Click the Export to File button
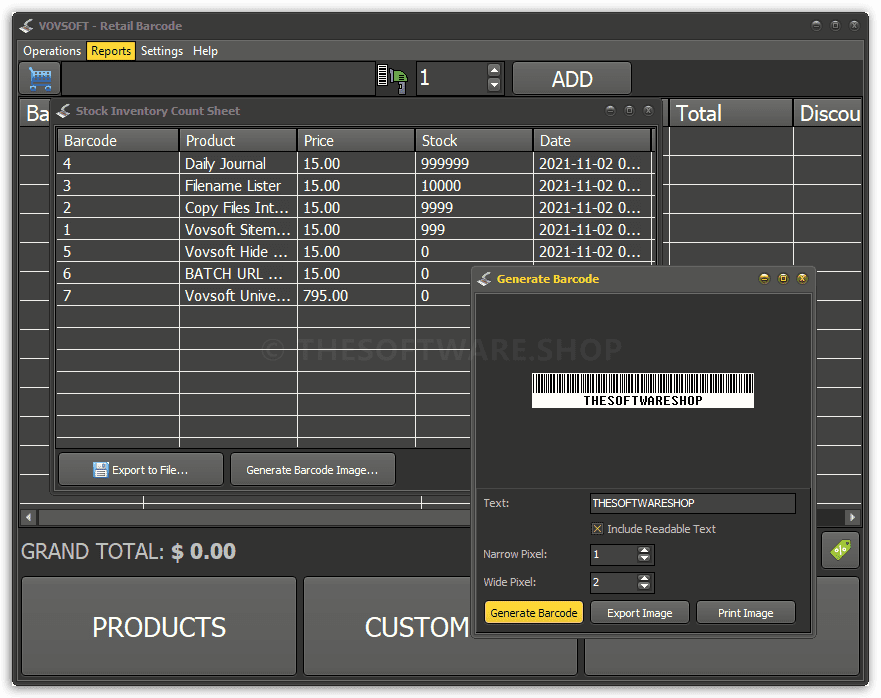The height and width of the screenshot is (698, 881). point(141,470)
